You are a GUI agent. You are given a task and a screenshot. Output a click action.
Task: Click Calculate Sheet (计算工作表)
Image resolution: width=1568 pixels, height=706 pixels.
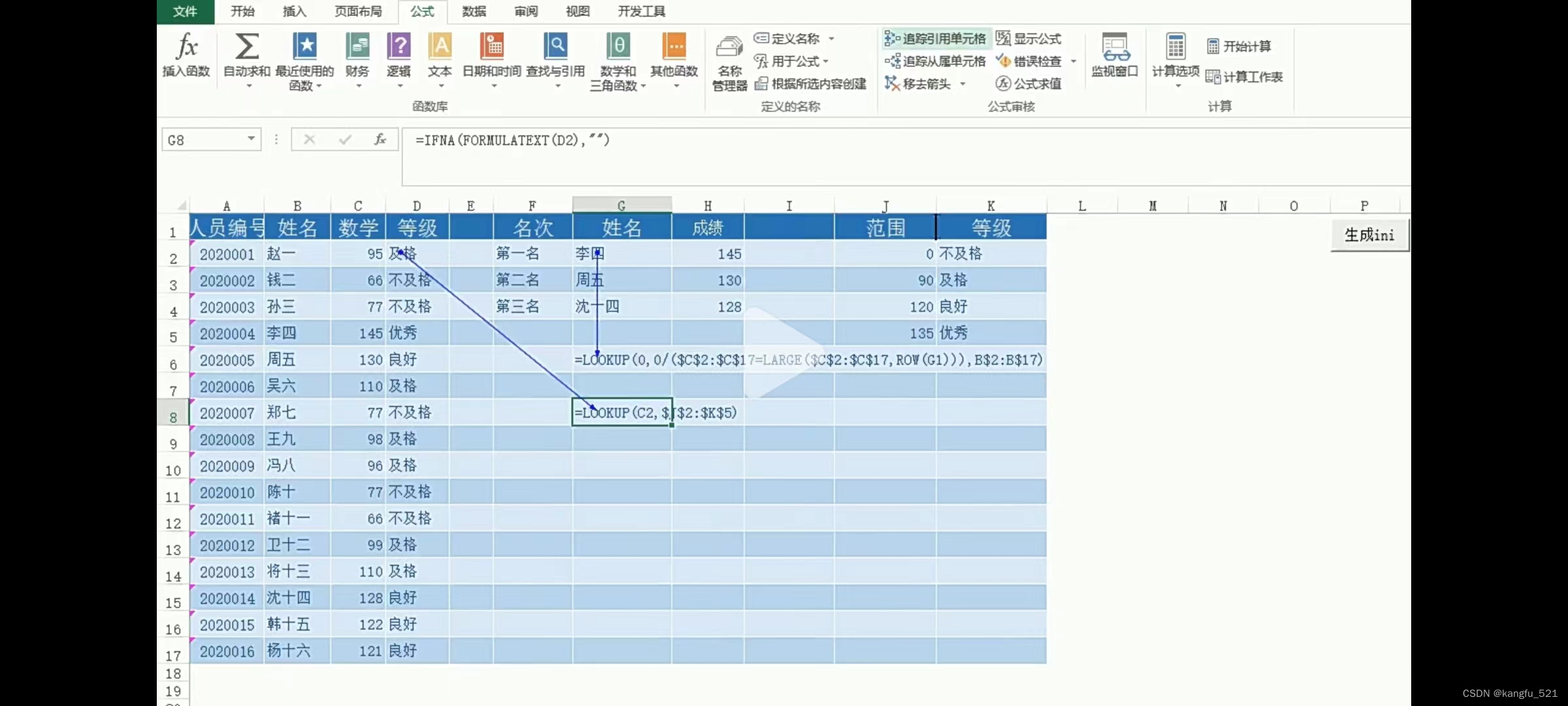pyautogui.click(x=1244, y=77)
